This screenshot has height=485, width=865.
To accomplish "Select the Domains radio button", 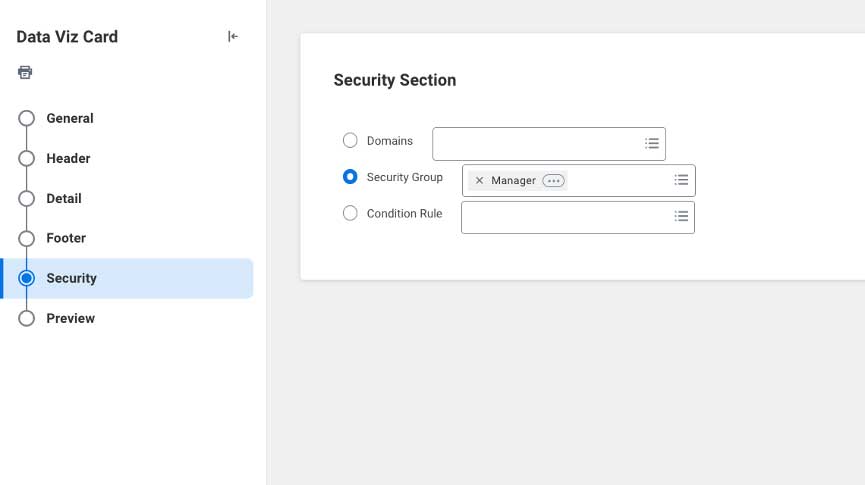I will tap(350, 140).
